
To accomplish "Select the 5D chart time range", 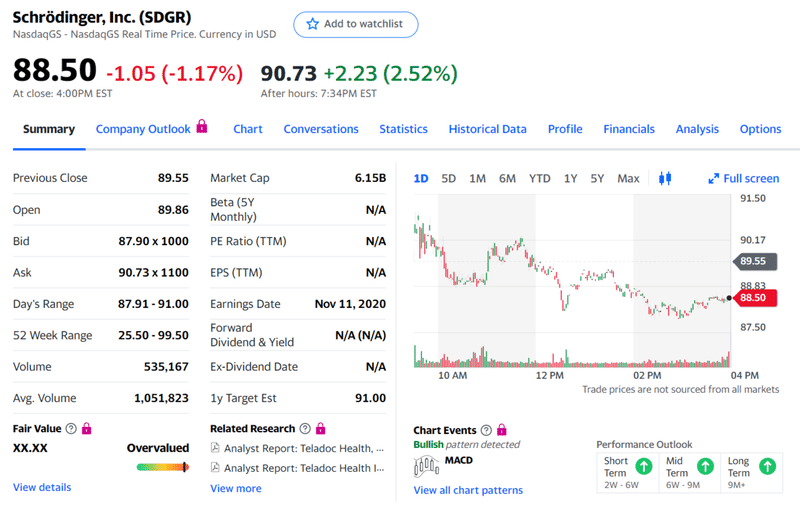I will click(x=449, y=178).
